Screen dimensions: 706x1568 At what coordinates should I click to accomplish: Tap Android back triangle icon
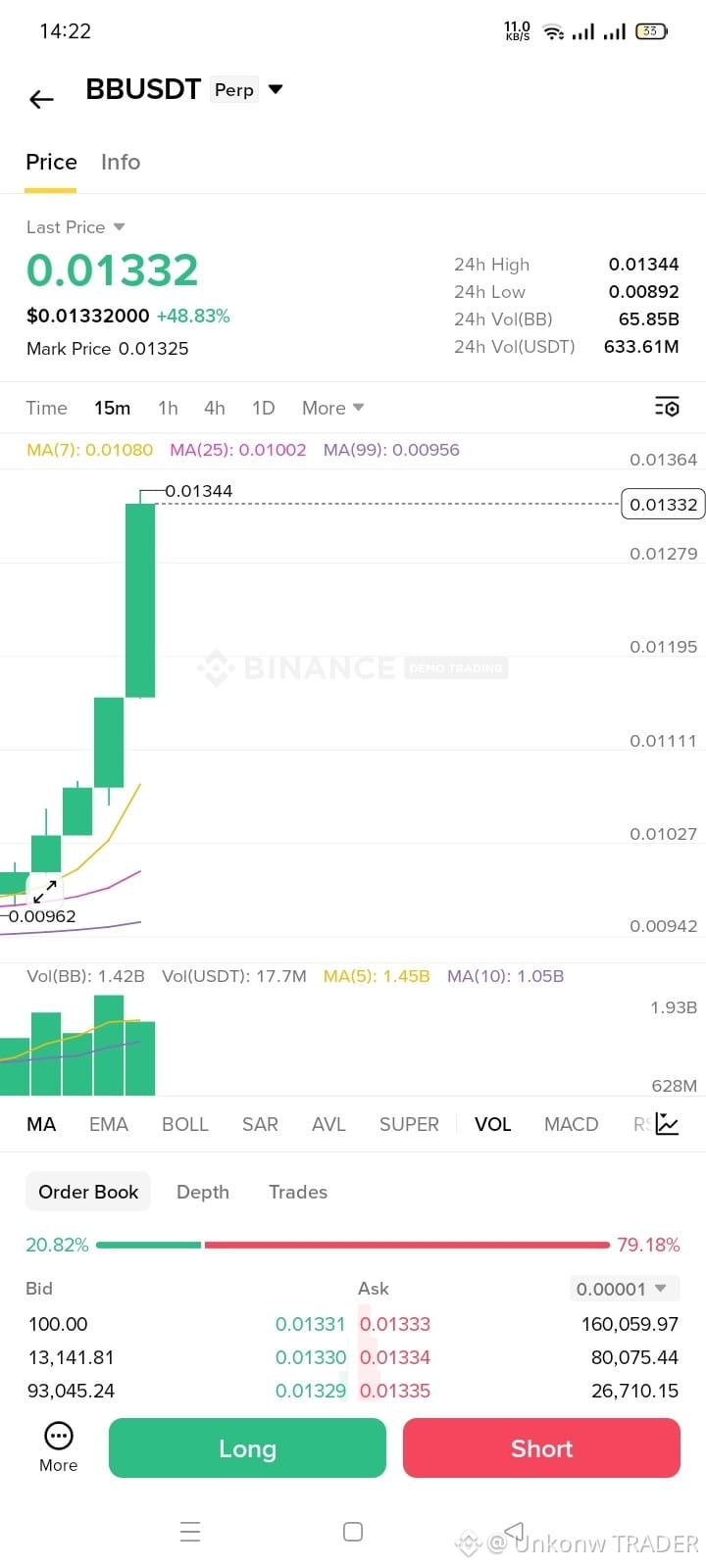point(515,1532)
